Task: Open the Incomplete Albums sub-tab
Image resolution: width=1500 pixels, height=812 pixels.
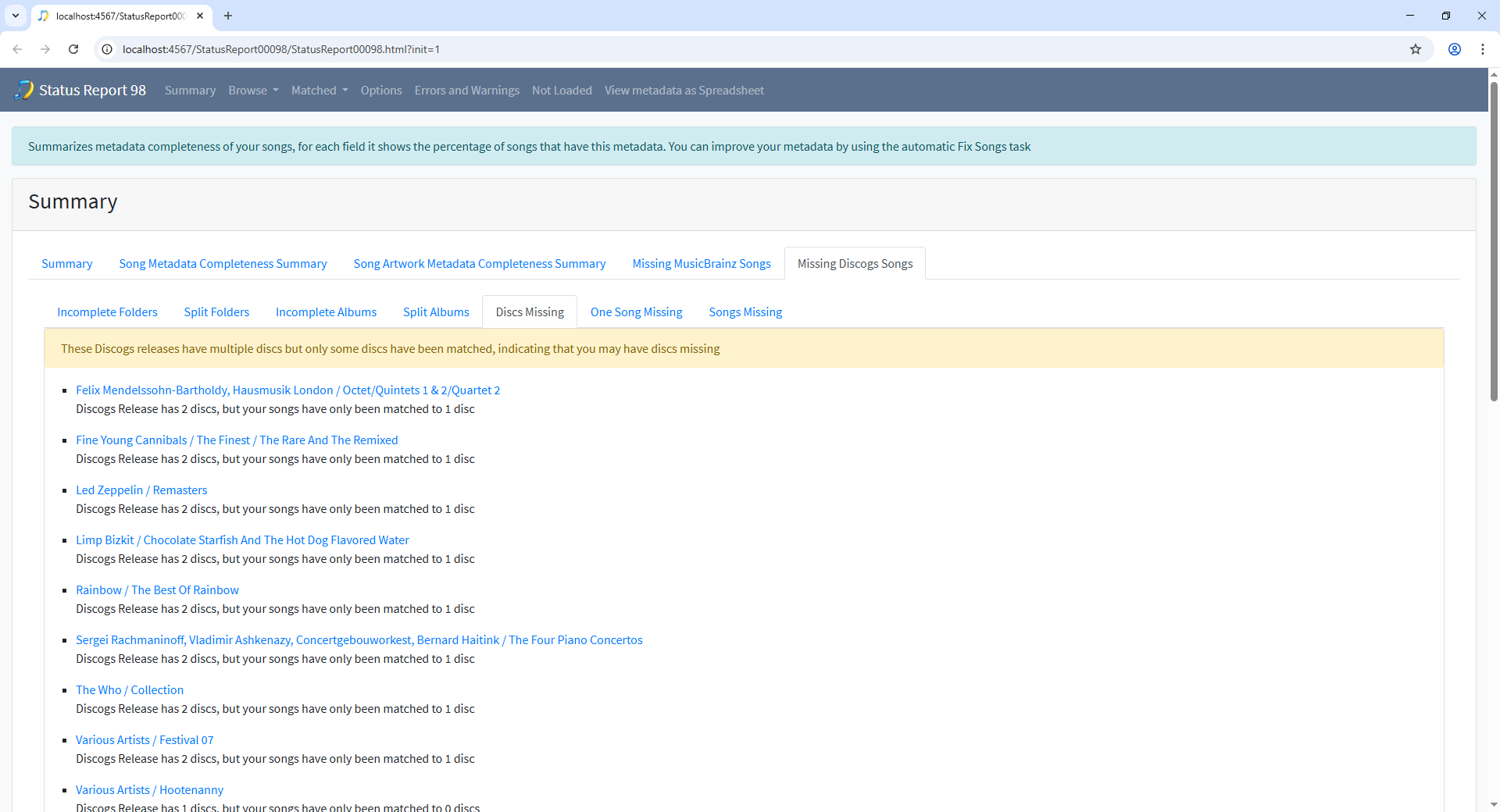Action: [x=326, y=312]
